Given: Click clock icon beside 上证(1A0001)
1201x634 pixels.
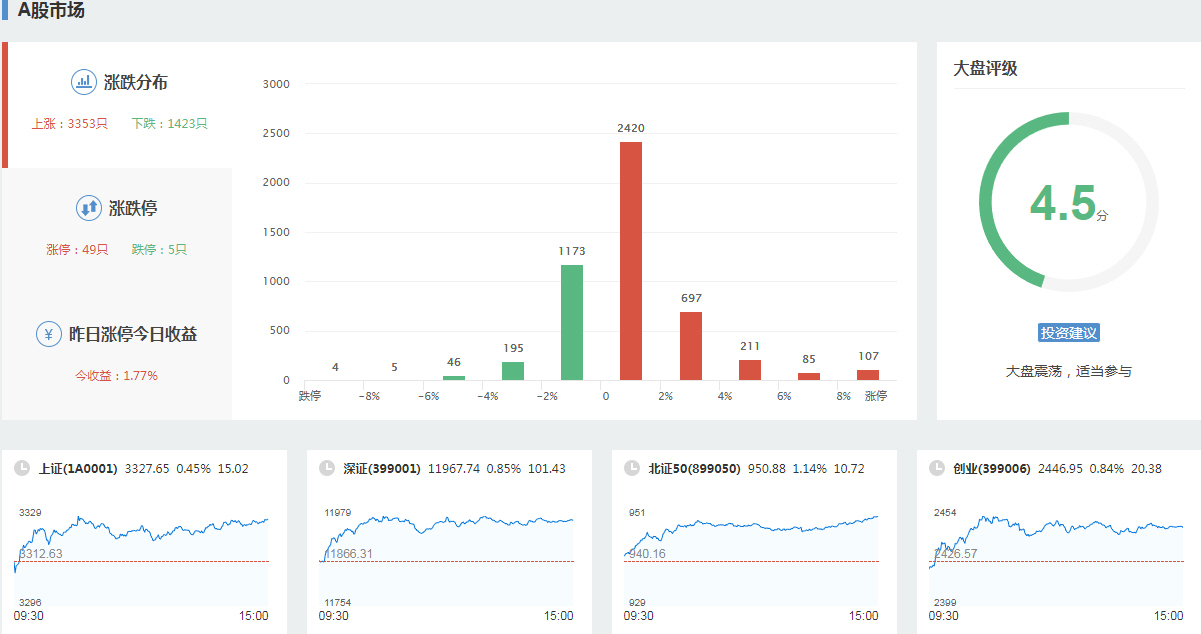Looking at the screenshot, I should coord(22,468).
